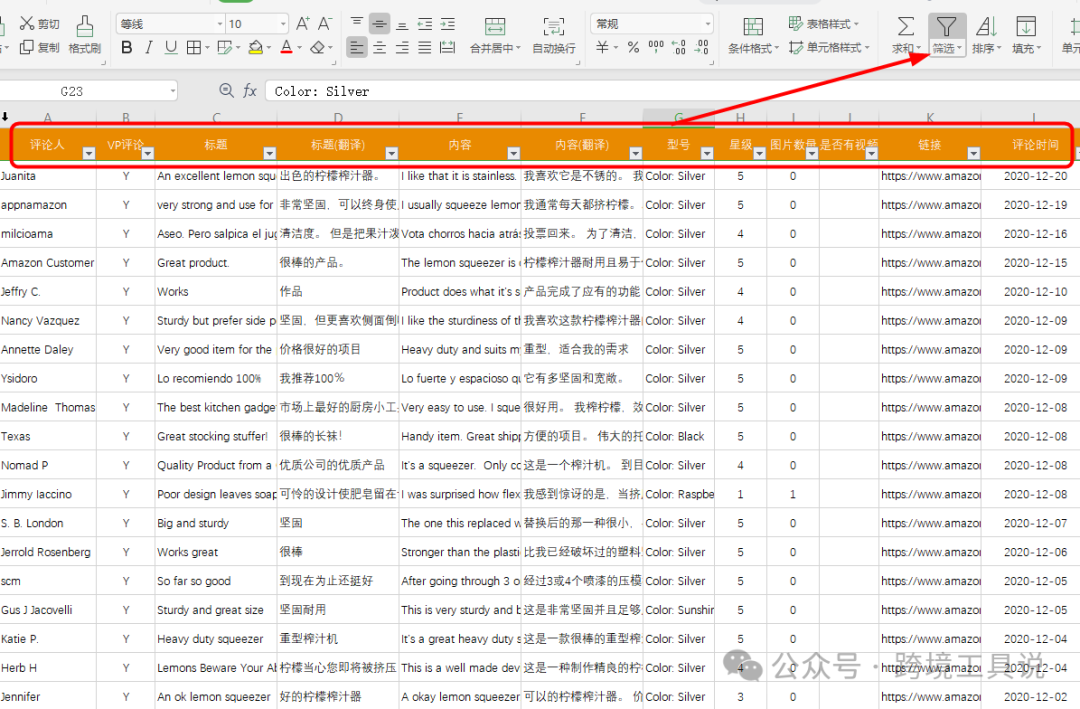Viewport: 1080px width, 709px height.
Task: Apply cell borders icon
Action: point(194,48)
